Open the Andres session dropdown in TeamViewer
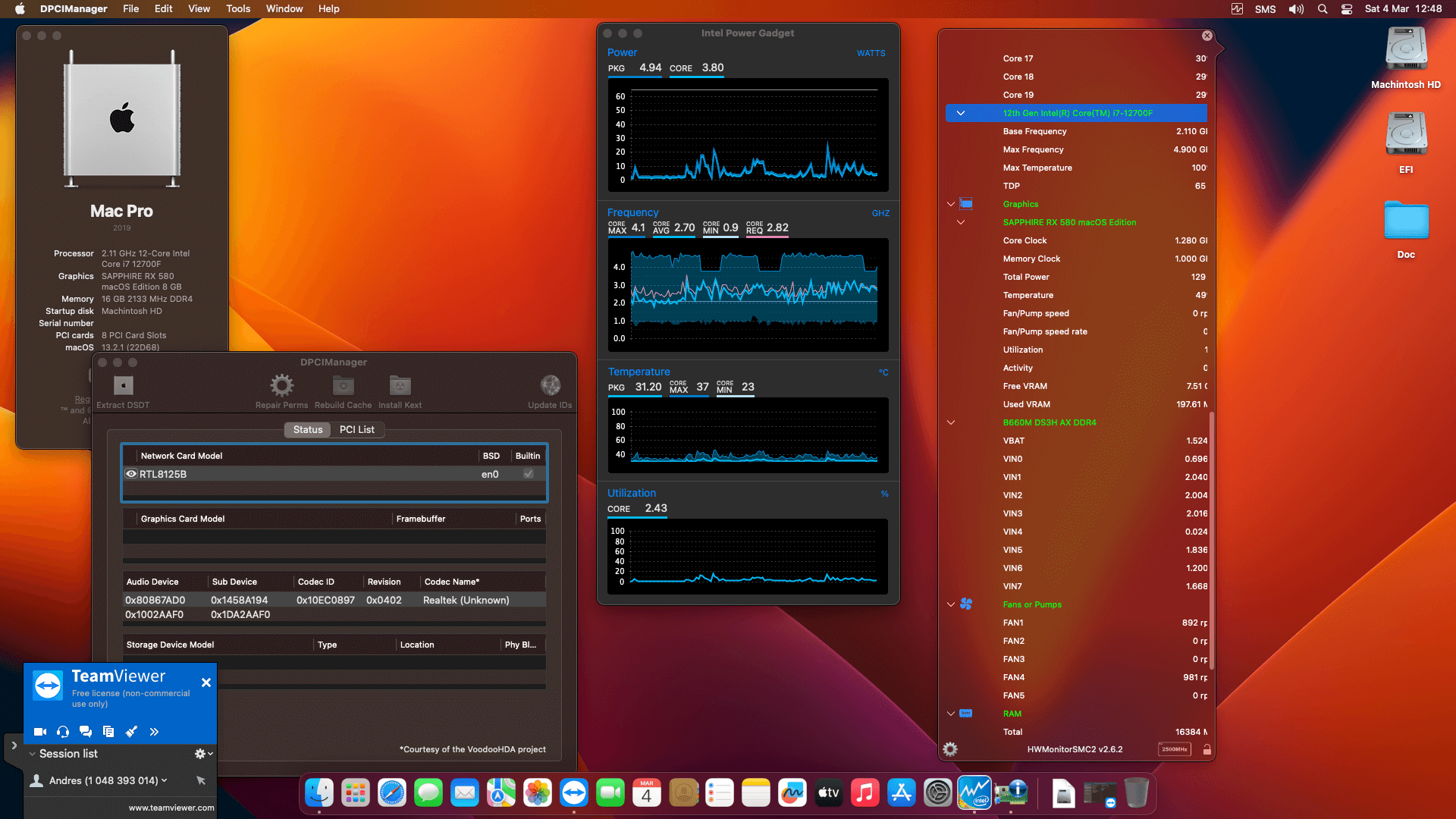Viewport: 1456px width, 819px height. pos(165,780)
